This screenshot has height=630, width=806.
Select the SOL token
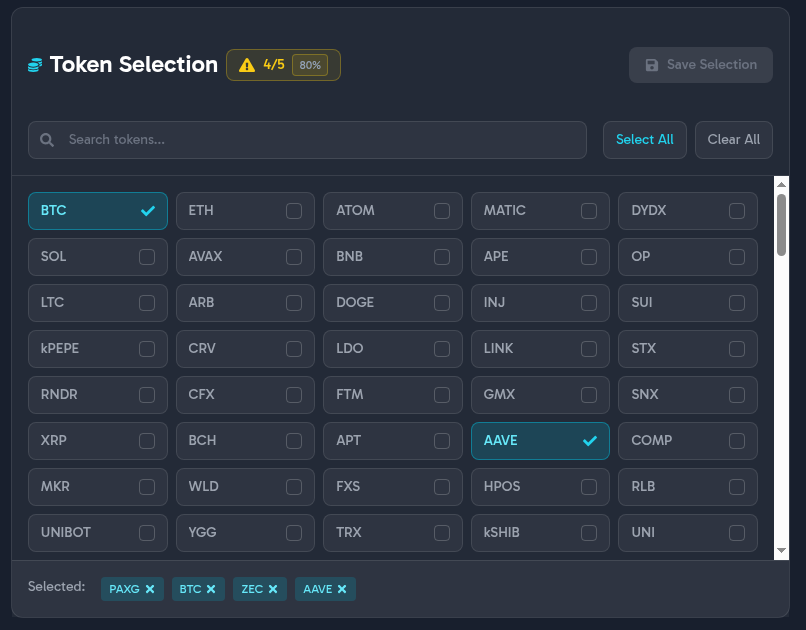(147, 257)
